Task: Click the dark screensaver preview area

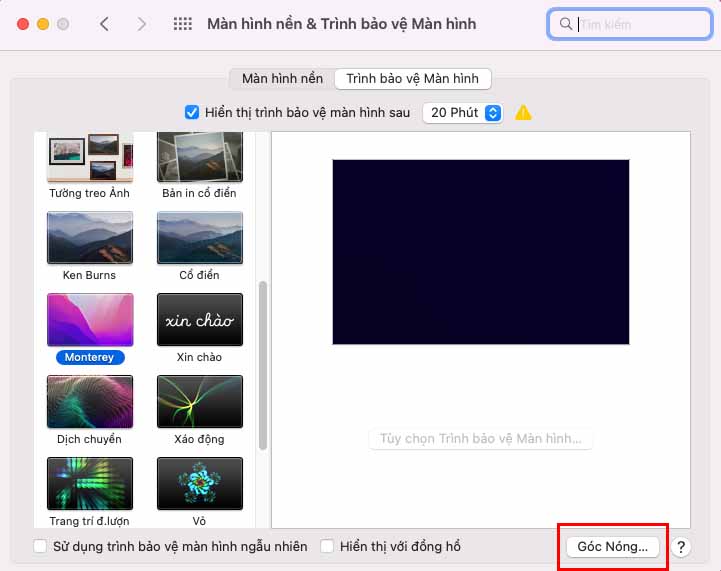Action: pos(481,252)
